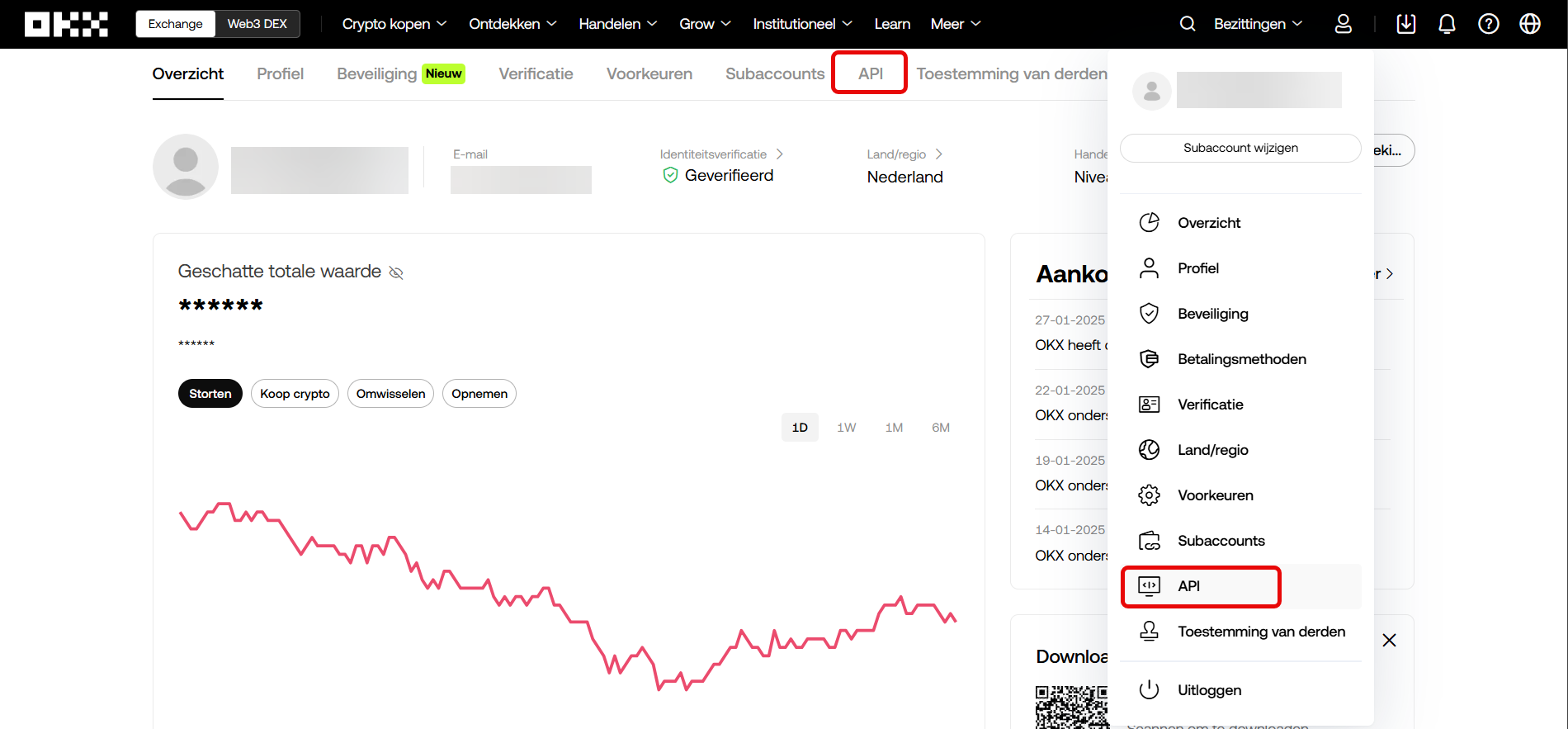Toggle hide balance eye icon
Image resolution: width=1568 pixels, height=729 pixels.
(x=396, y=273)
